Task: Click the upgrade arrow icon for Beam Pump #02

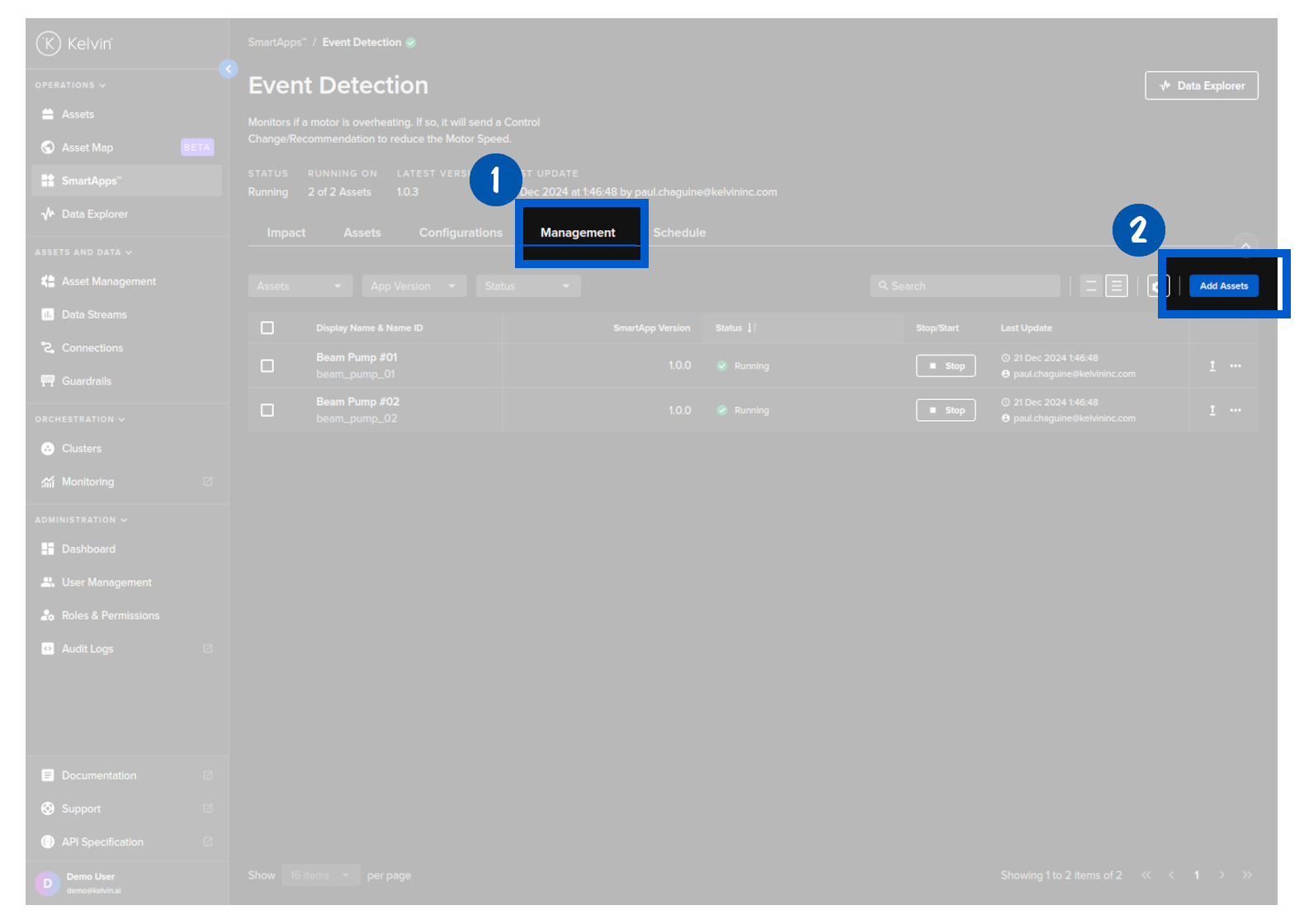Action: 1212,411
